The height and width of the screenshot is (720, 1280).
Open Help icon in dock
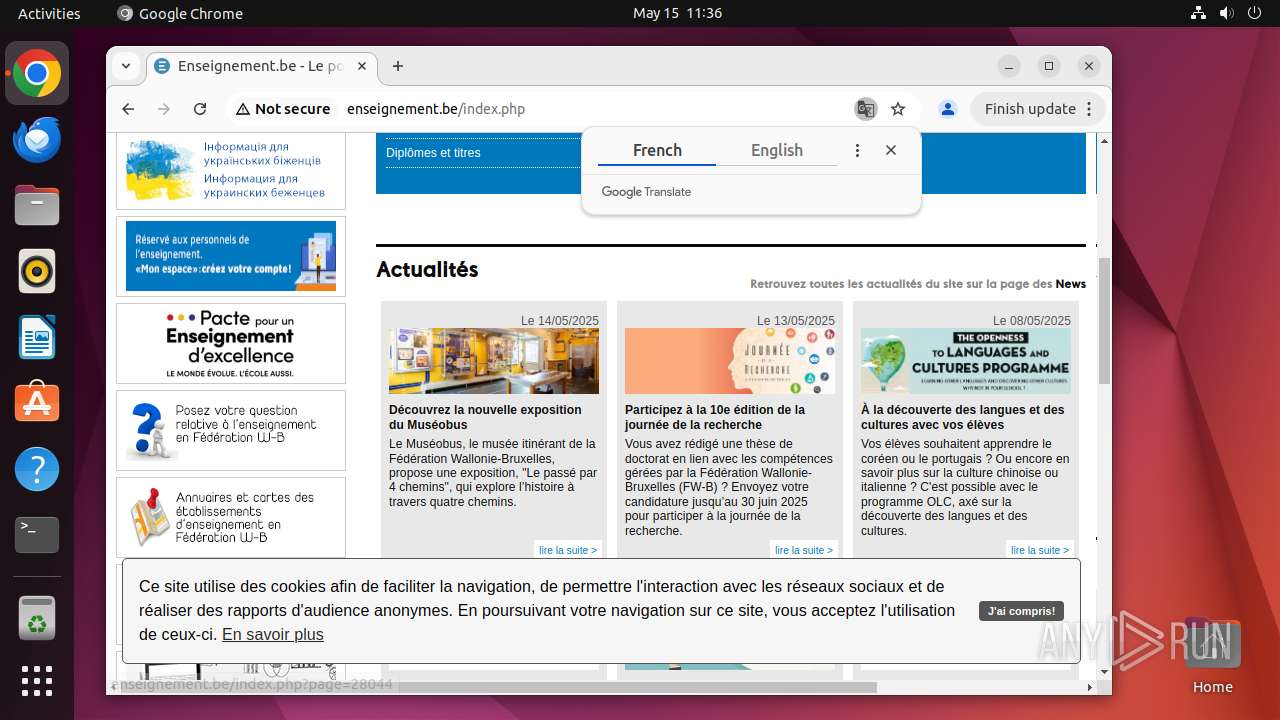[37, 469]
